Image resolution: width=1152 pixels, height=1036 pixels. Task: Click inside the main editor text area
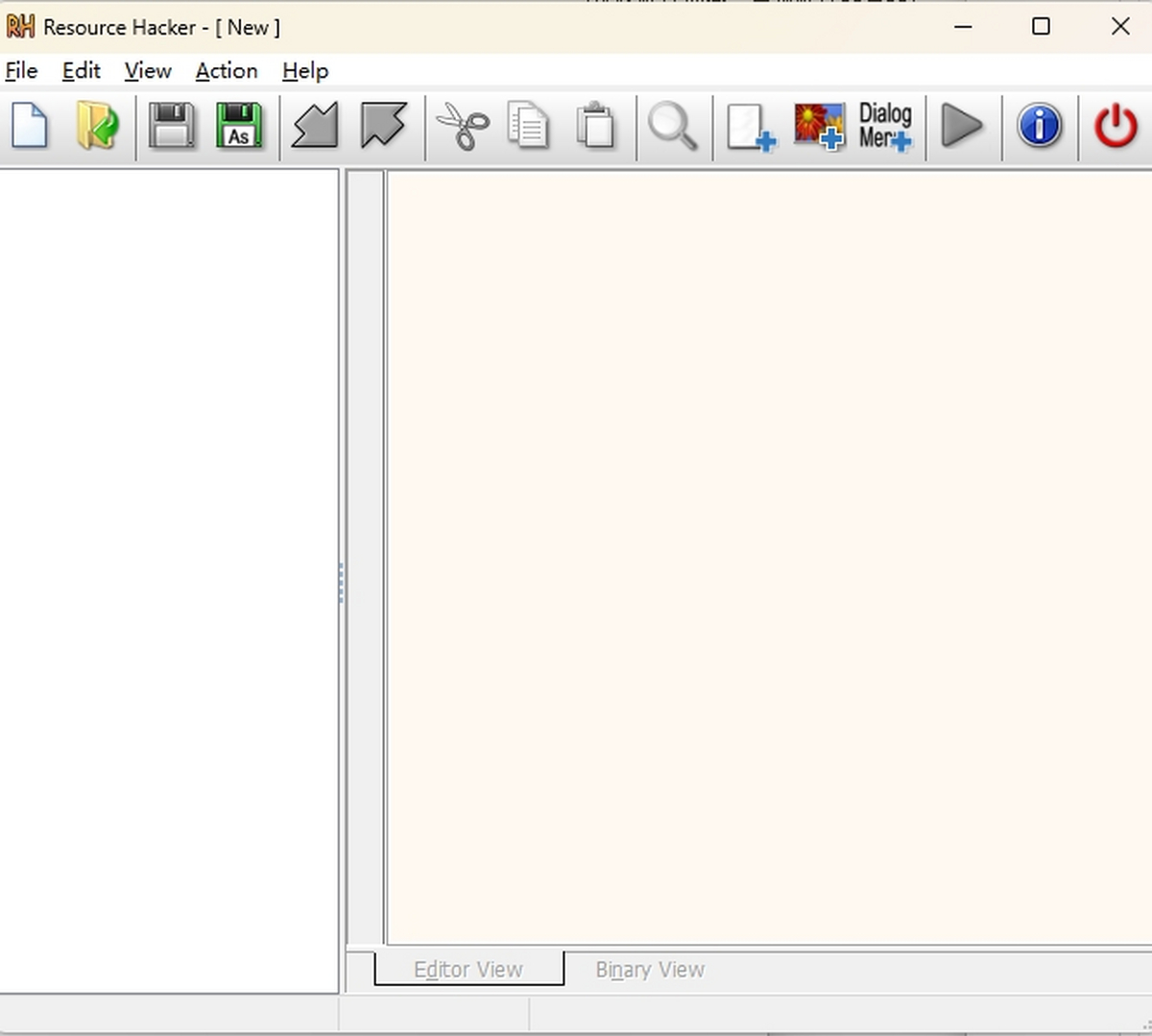click(x=769, y=557)
